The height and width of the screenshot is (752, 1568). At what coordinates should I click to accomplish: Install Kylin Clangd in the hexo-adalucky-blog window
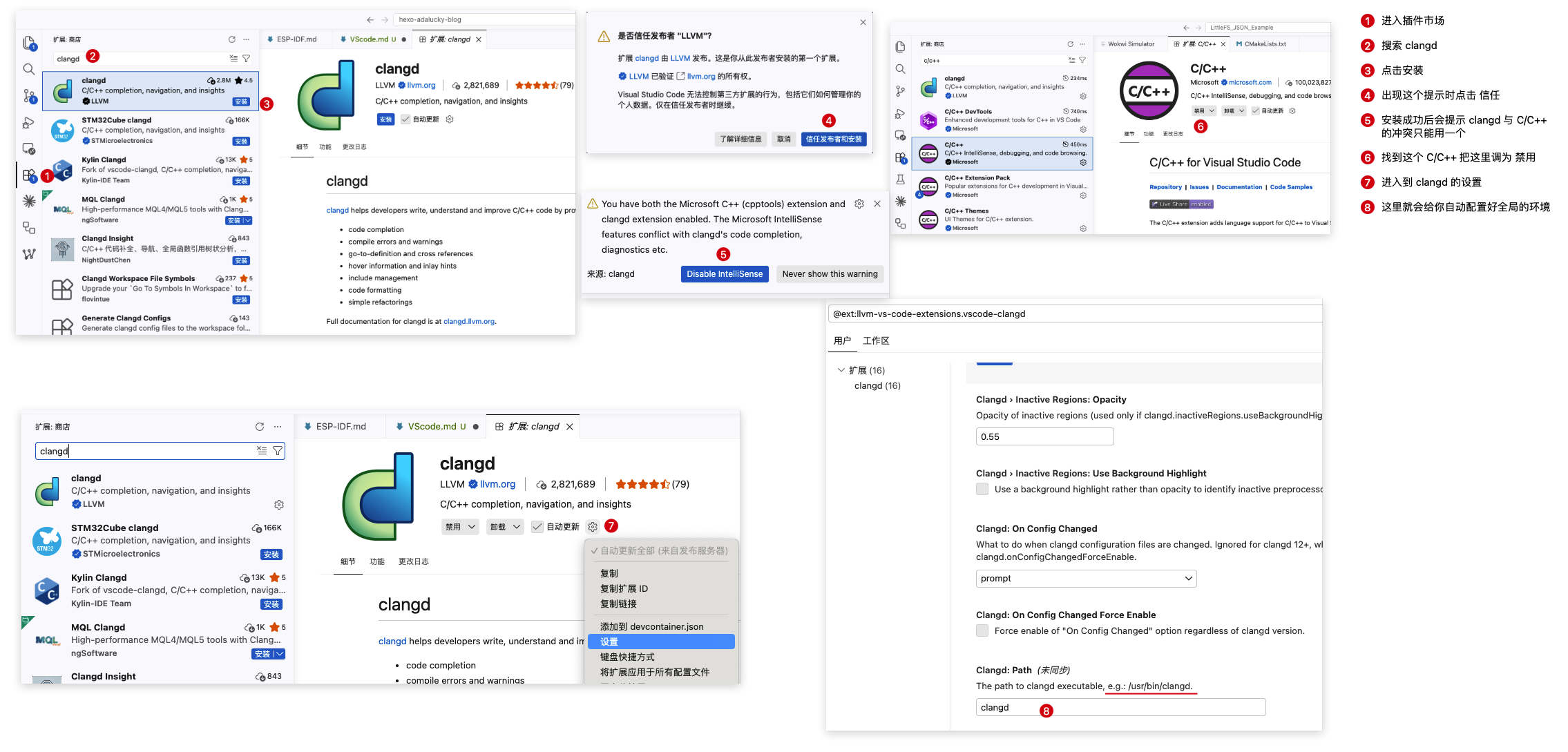click(x=241, y=181)
